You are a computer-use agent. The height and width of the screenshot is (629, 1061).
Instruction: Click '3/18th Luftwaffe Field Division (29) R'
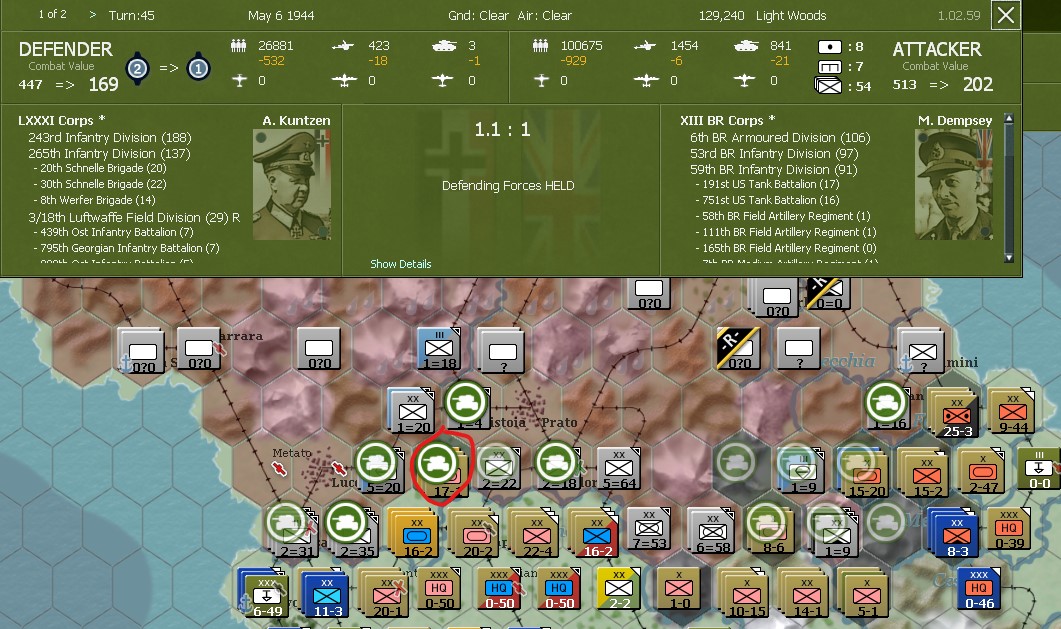click(x=134, y=217)
